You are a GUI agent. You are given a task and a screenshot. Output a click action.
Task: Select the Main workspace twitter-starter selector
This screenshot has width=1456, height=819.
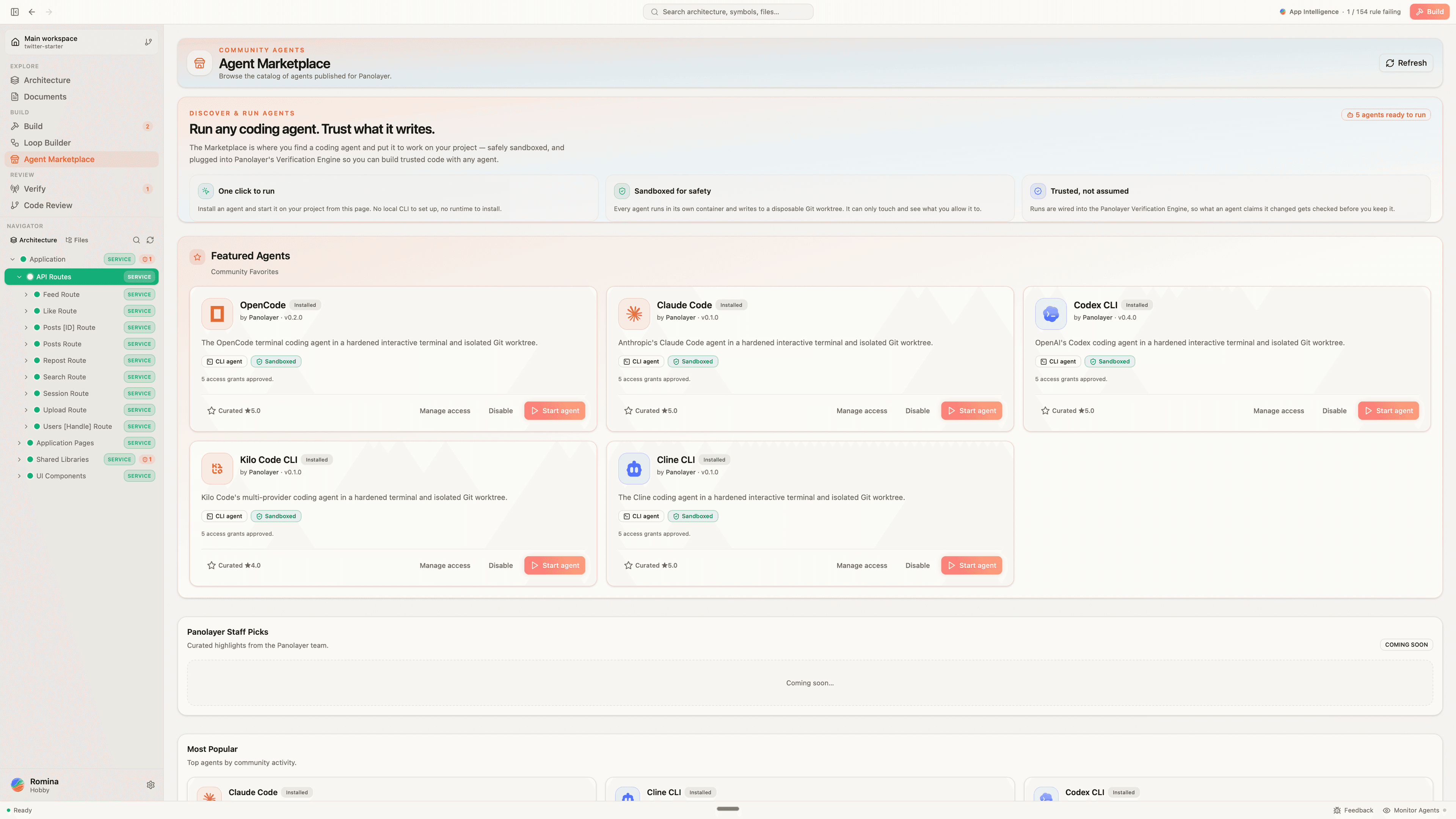click(x=82, y=42)
